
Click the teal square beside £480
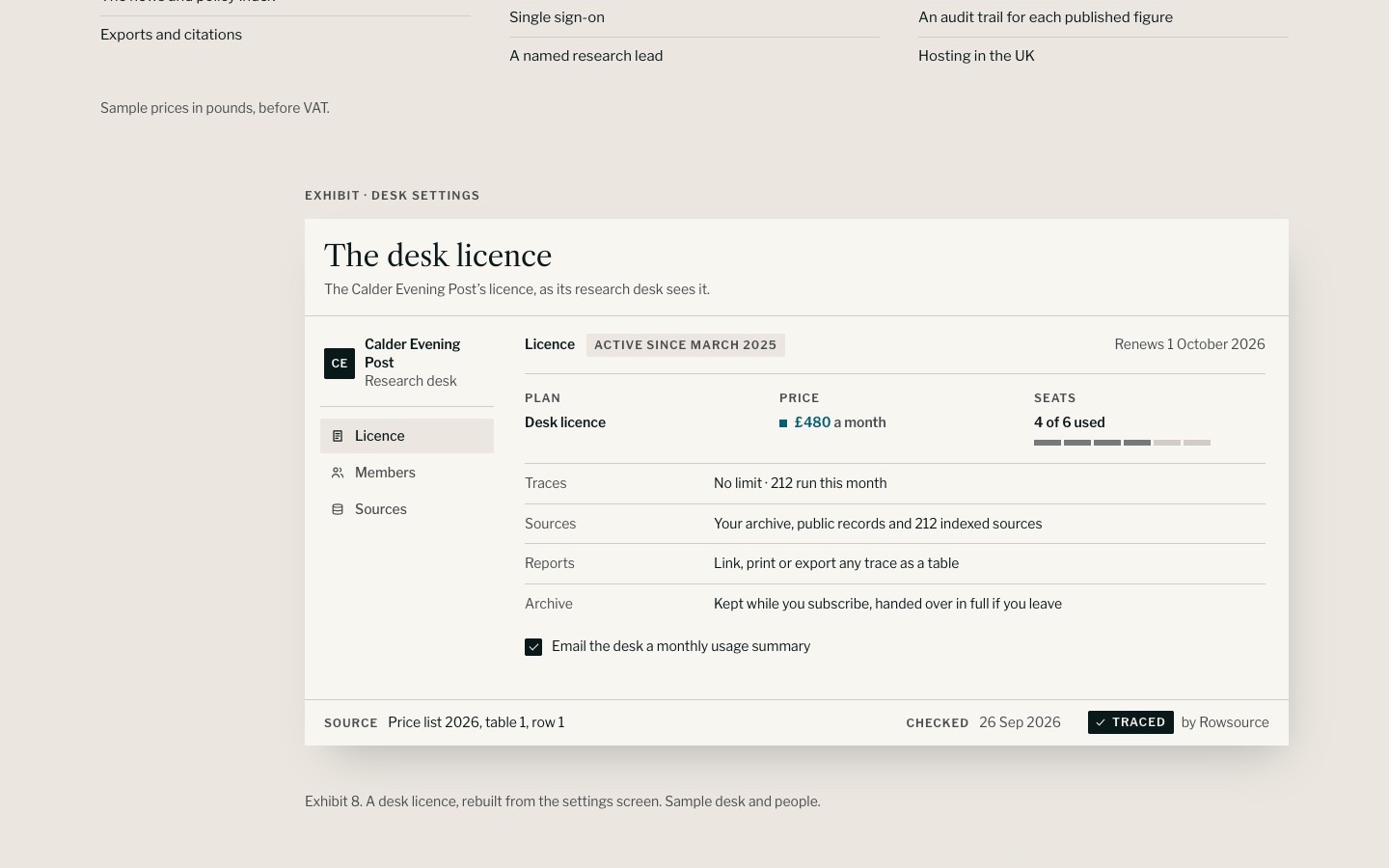coord(783,423)
